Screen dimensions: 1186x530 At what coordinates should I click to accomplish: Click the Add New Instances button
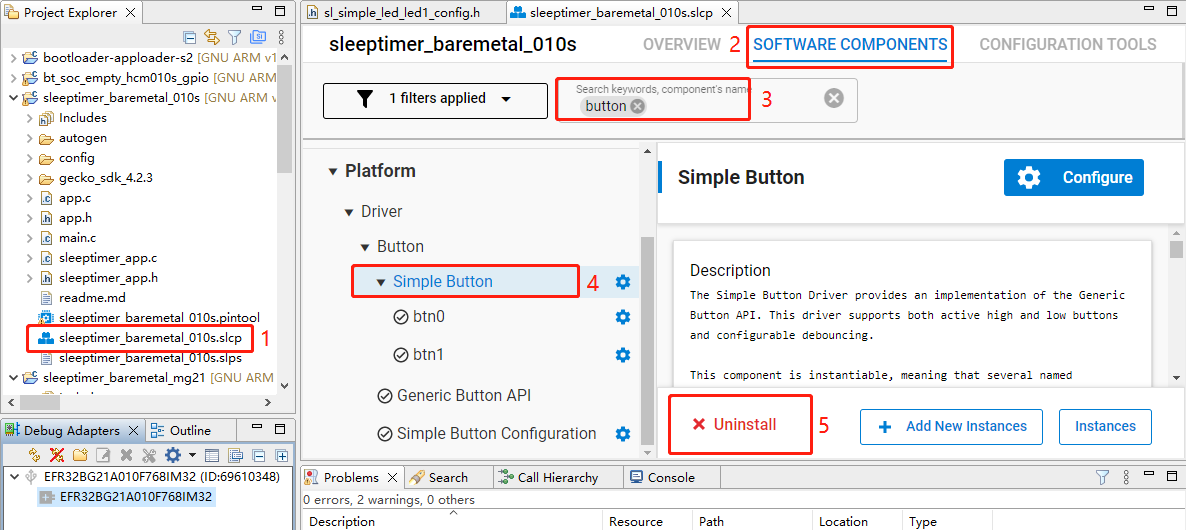[x=950, y=426]
